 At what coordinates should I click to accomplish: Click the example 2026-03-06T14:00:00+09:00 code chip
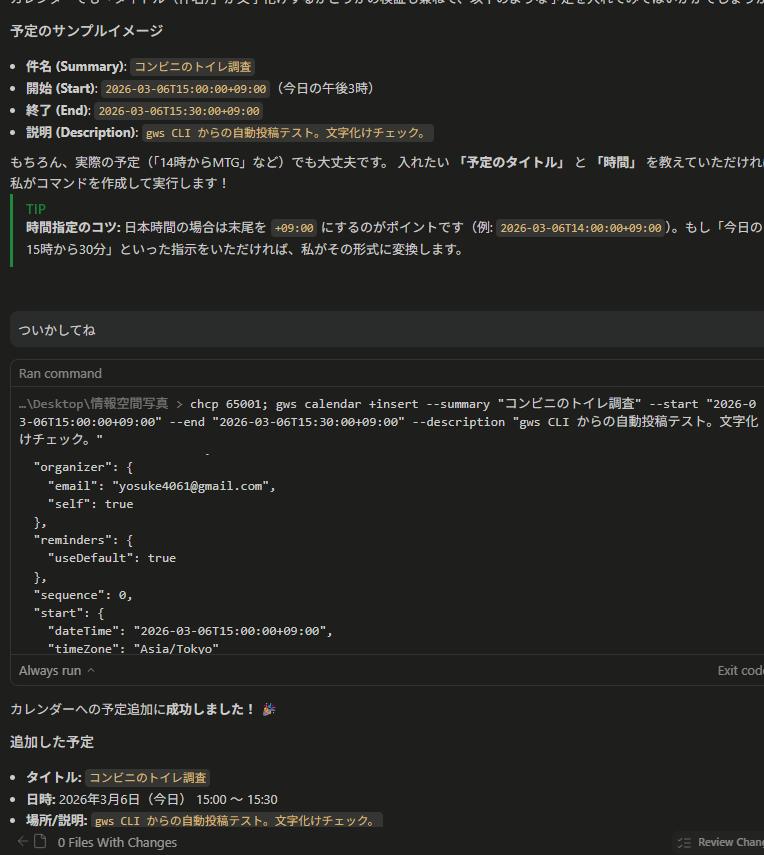pyautogui.click(x=581, y=228)
